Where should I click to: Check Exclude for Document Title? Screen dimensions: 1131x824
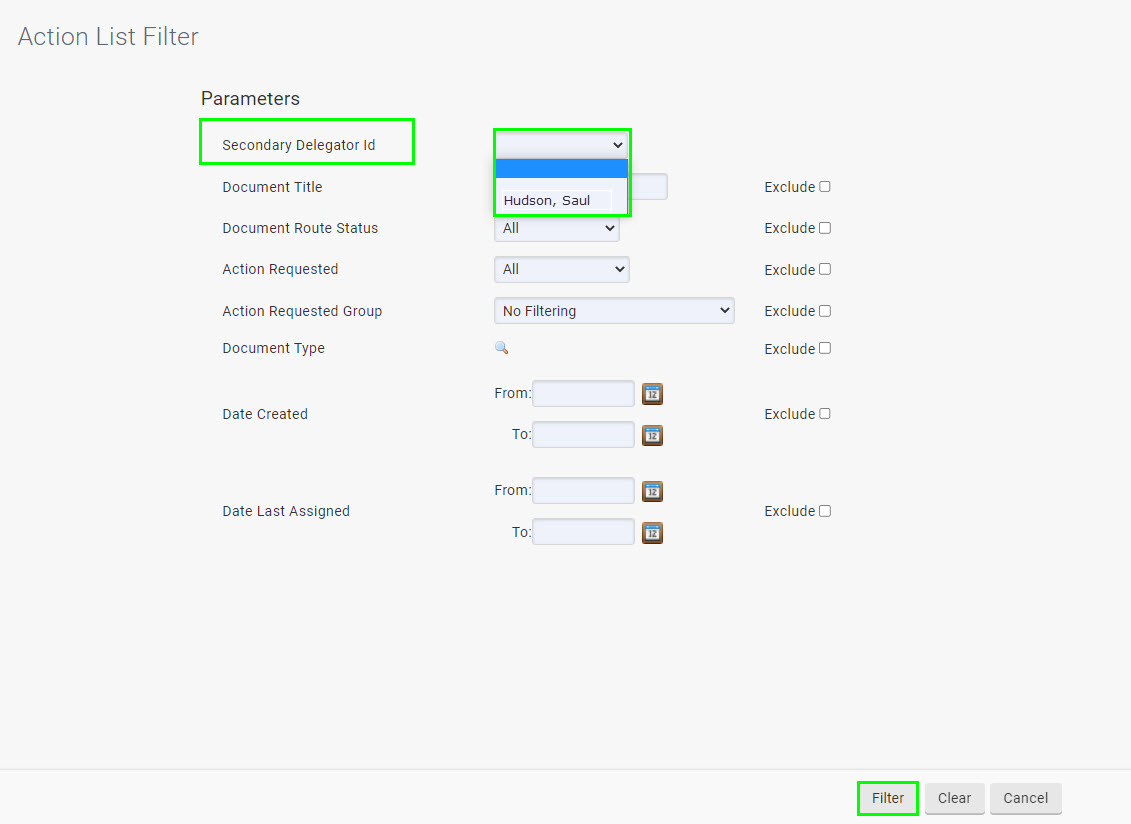click(x=825, y=187)
